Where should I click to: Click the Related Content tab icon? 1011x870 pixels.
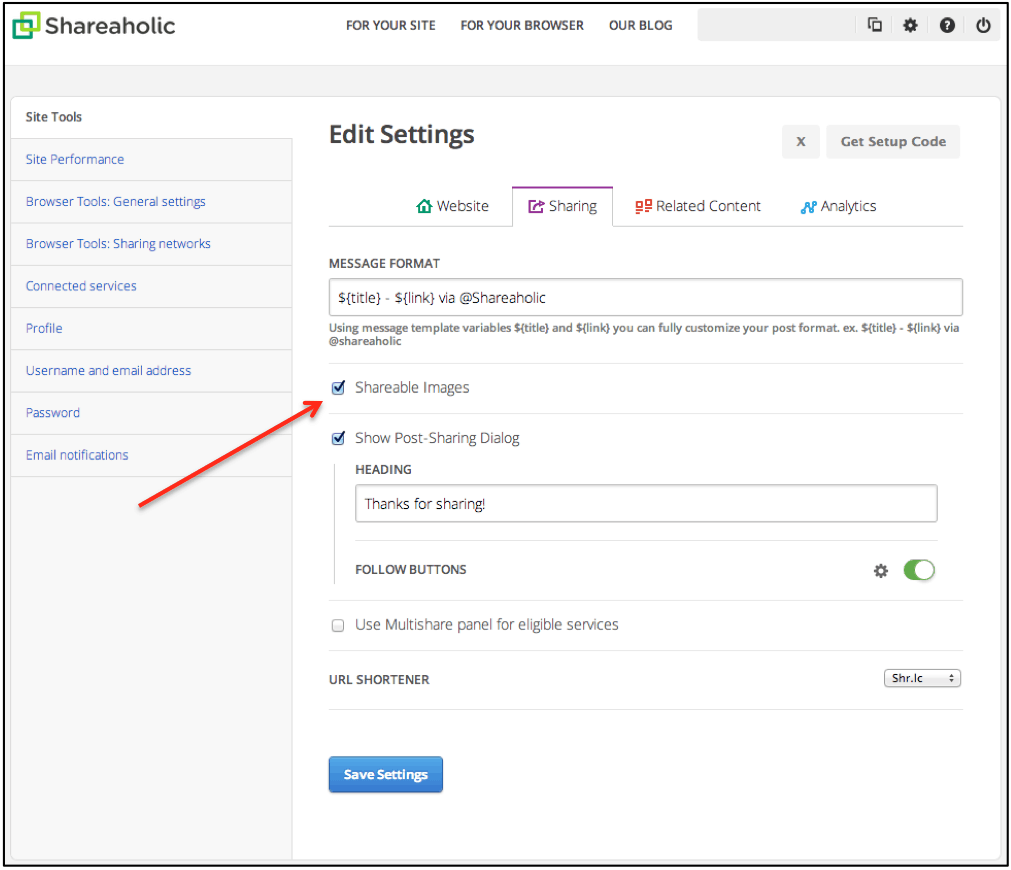pyautogui.click(x=643, y=206)
